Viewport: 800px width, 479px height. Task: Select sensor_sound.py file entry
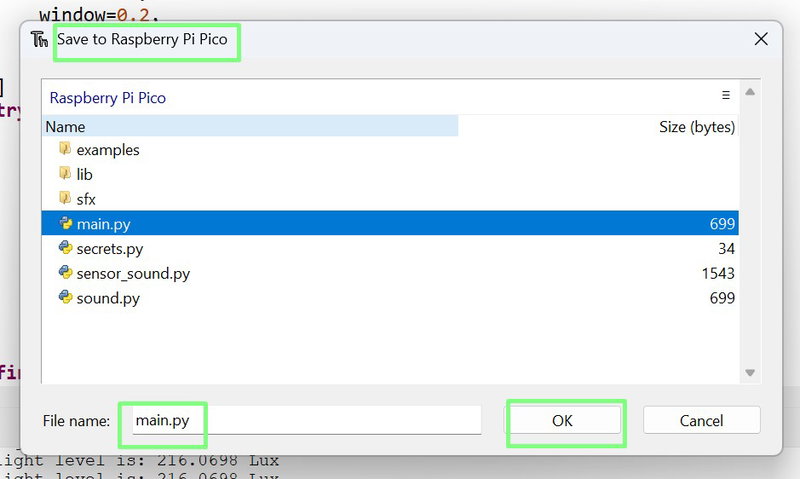pos(390,273)
